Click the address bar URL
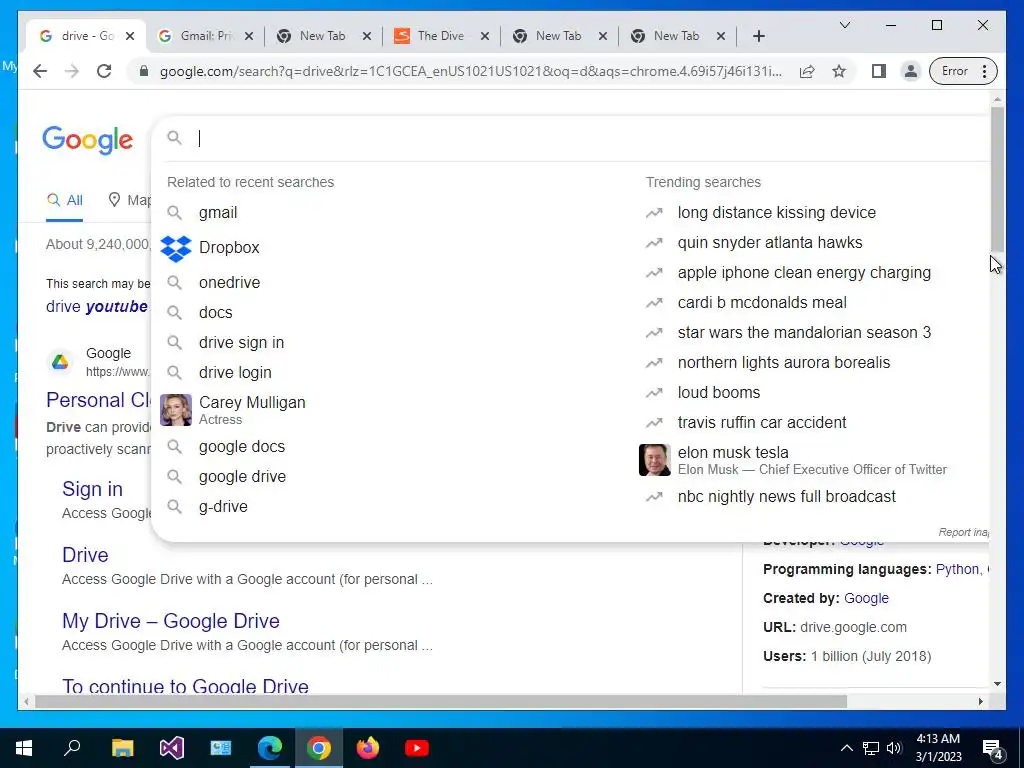The width and height of the screenshot is (1024, 768). click(470, 71)
